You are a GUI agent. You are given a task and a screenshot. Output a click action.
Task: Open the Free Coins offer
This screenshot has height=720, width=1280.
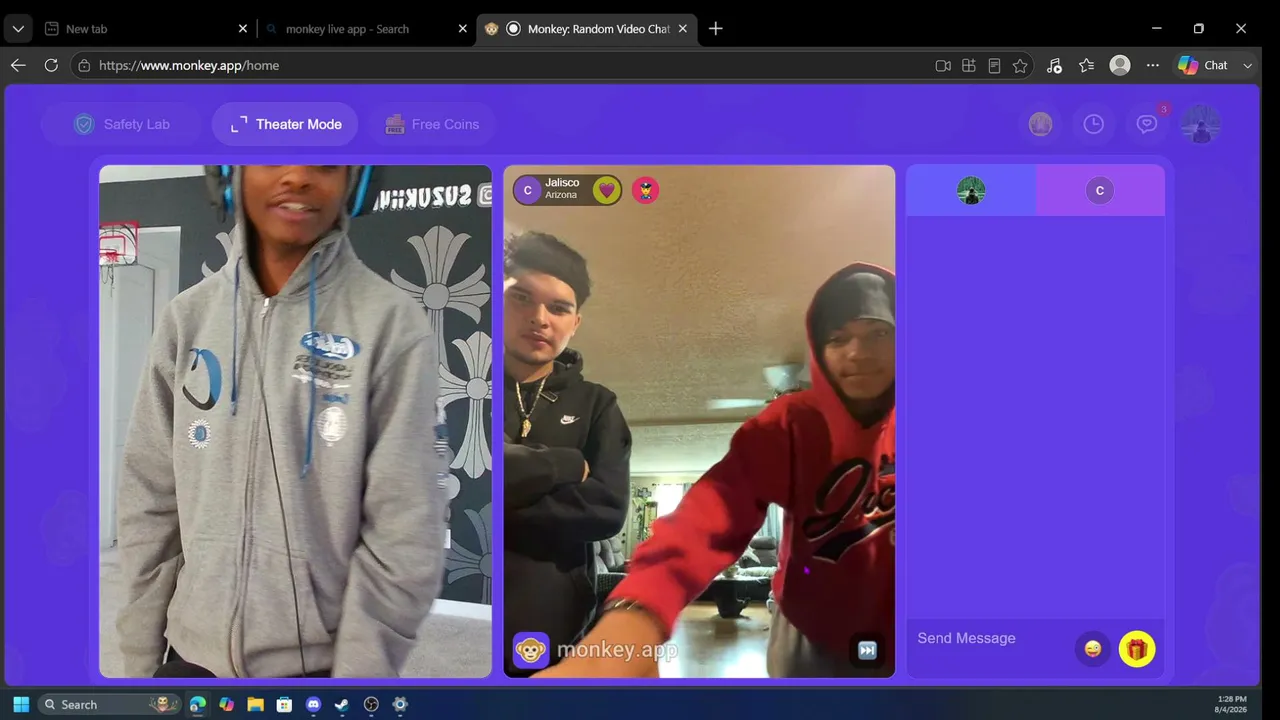432,124
